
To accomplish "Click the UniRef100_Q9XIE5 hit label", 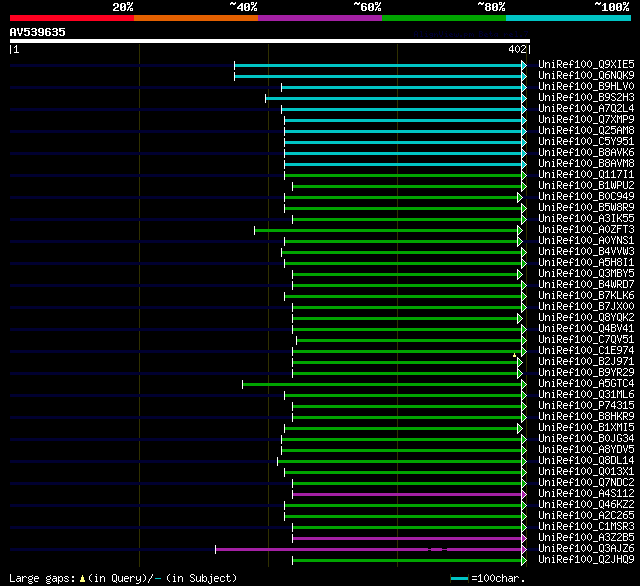I will coord(586,64).
